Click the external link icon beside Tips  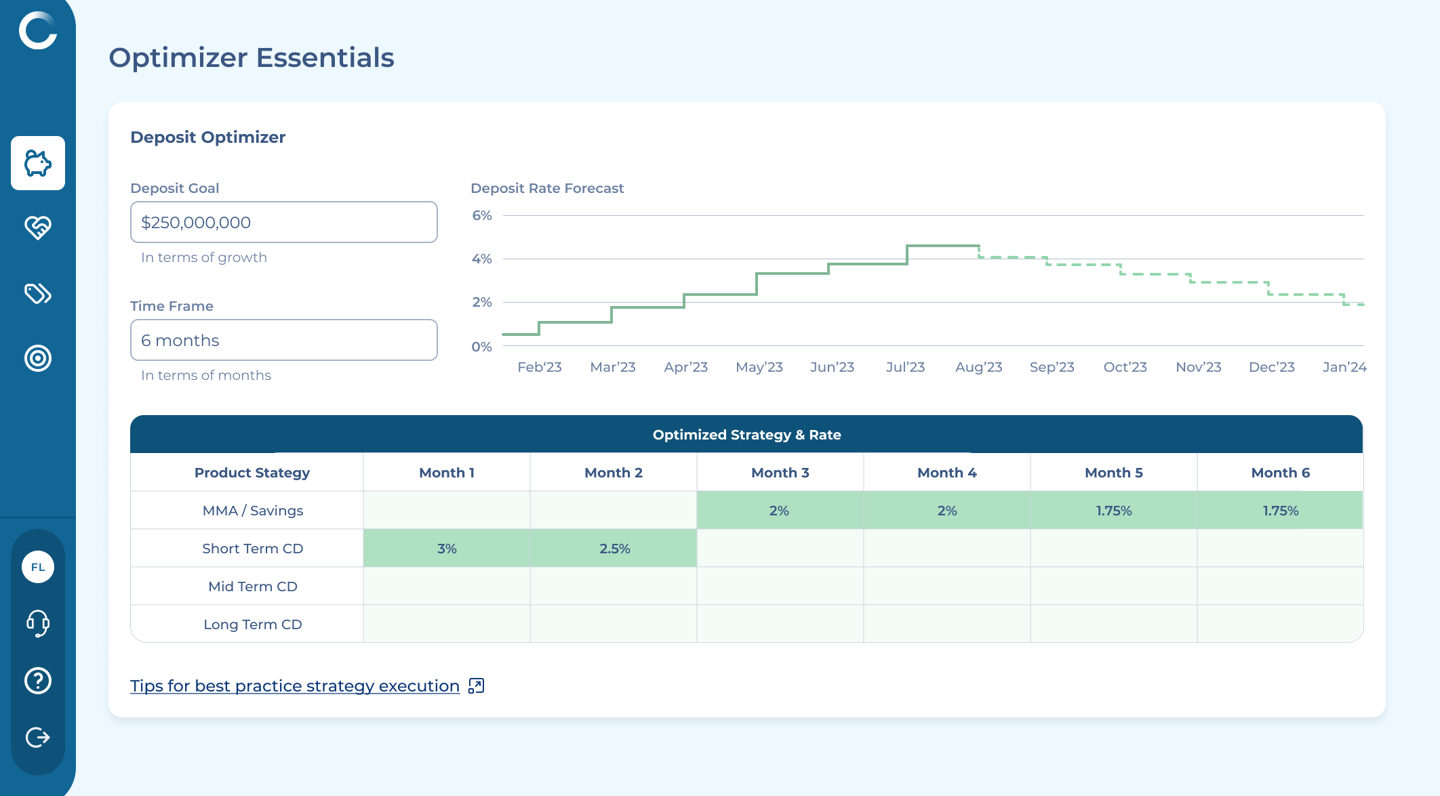click(x=477, y=686)
